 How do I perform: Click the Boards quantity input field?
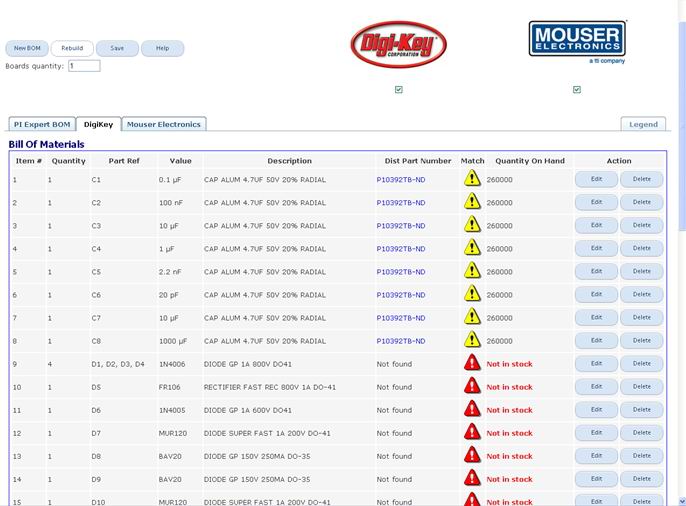pos(84,66)
